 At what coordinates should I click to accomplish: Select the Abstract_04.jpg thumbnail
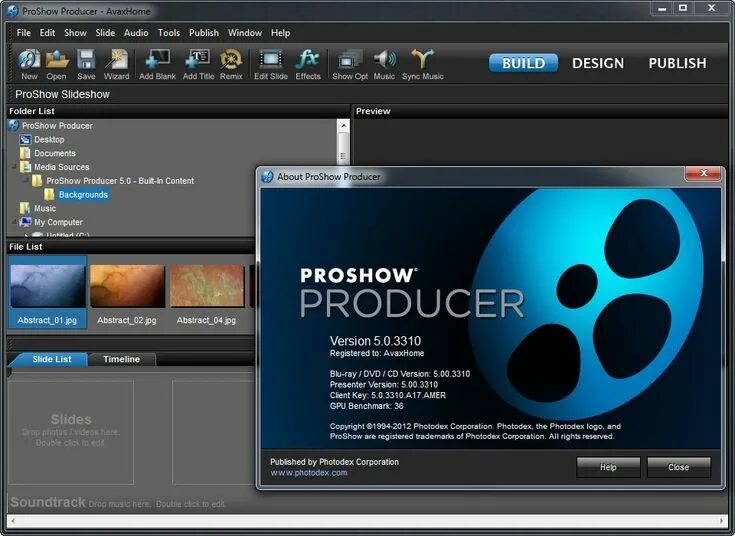207,292
